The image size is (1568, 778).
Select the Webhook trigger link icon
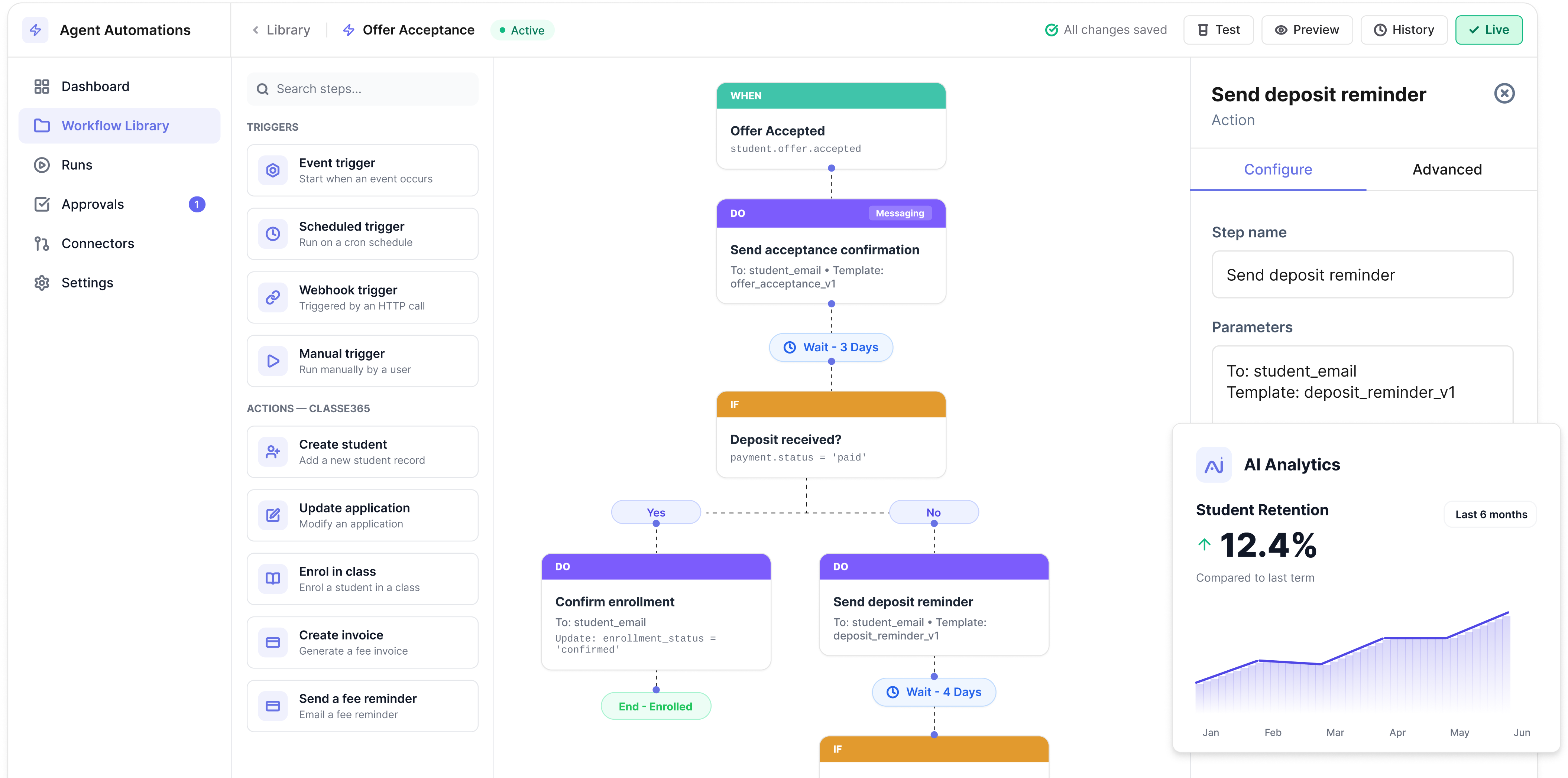pos(273,297)
